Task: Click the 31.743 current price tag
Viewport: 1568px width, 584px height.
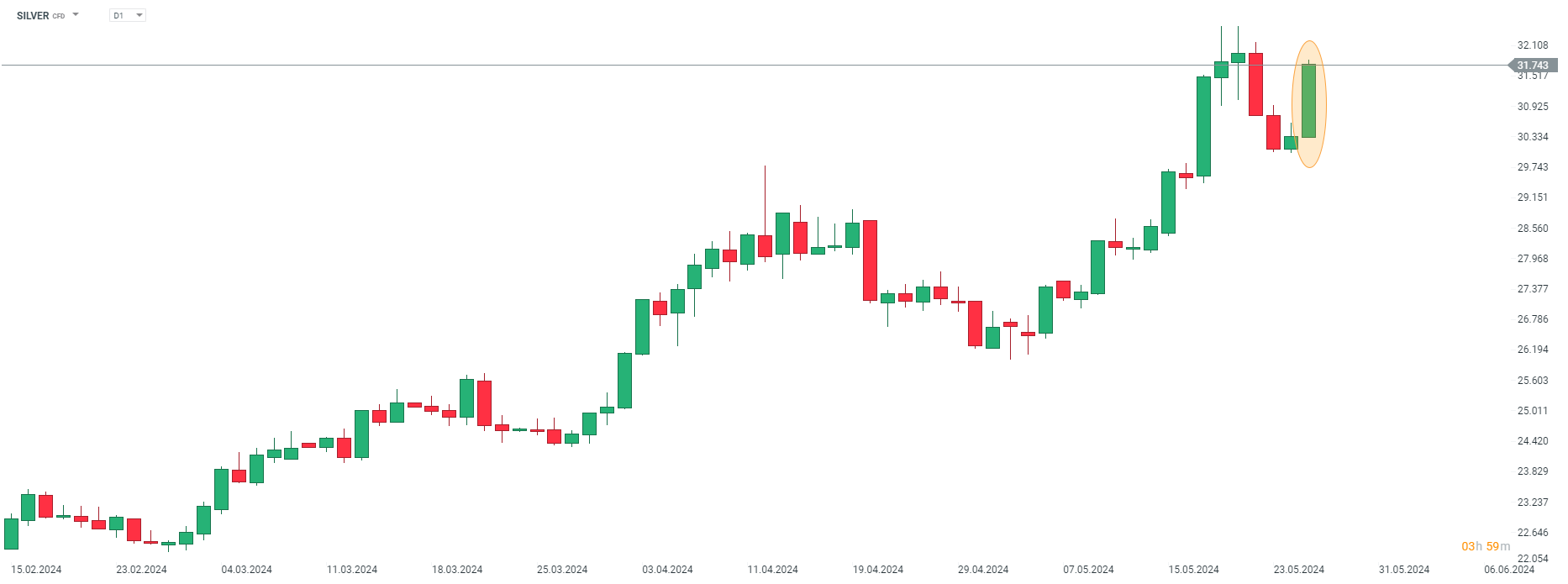Action: [1532, 66]
